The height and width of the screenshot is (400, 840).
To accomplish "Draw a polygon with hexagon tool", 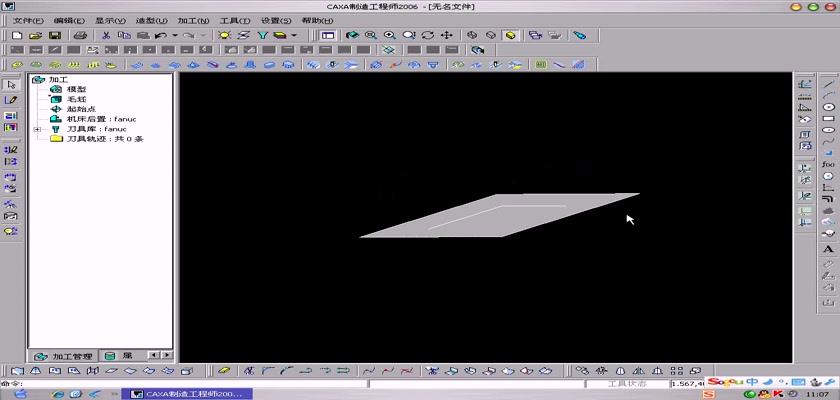I will [x=828, y=176].
